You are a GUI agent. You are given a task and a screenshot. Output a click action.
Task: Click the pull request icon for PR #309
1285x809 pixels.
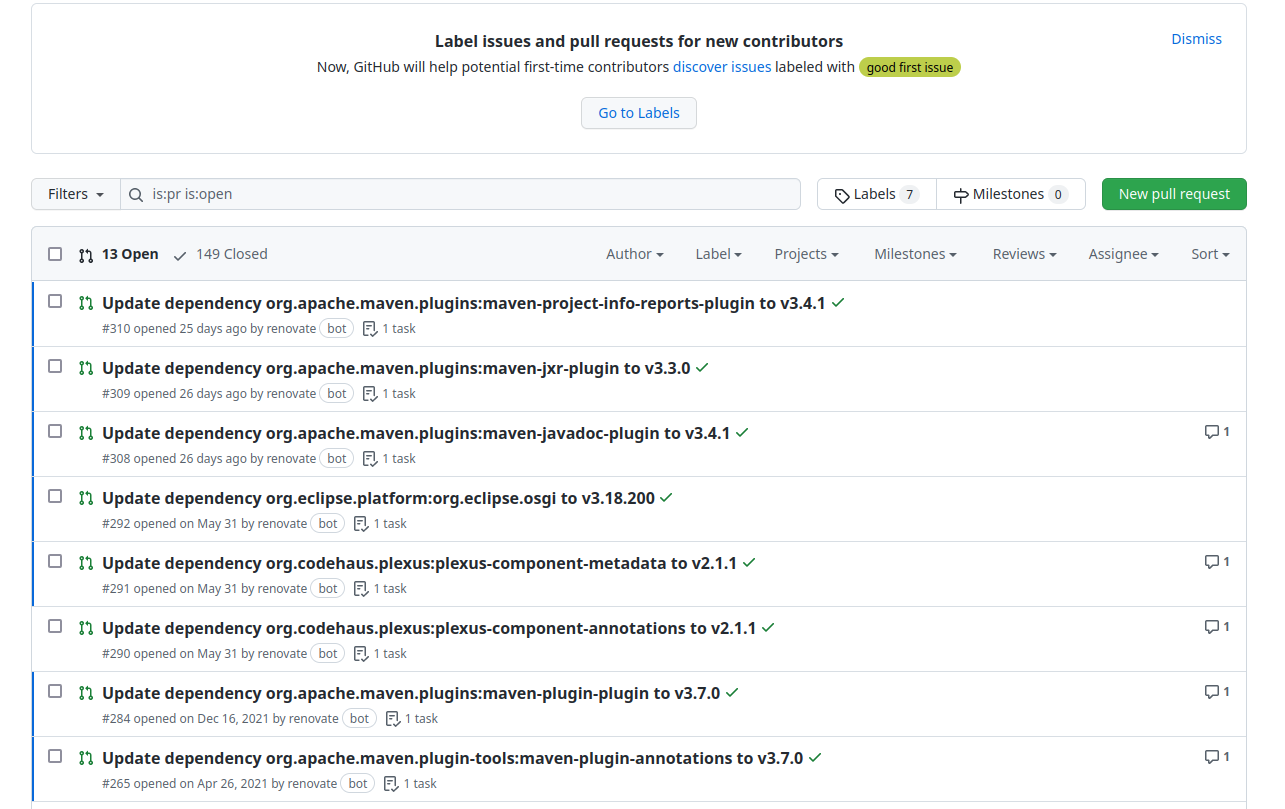coord(86,368)
